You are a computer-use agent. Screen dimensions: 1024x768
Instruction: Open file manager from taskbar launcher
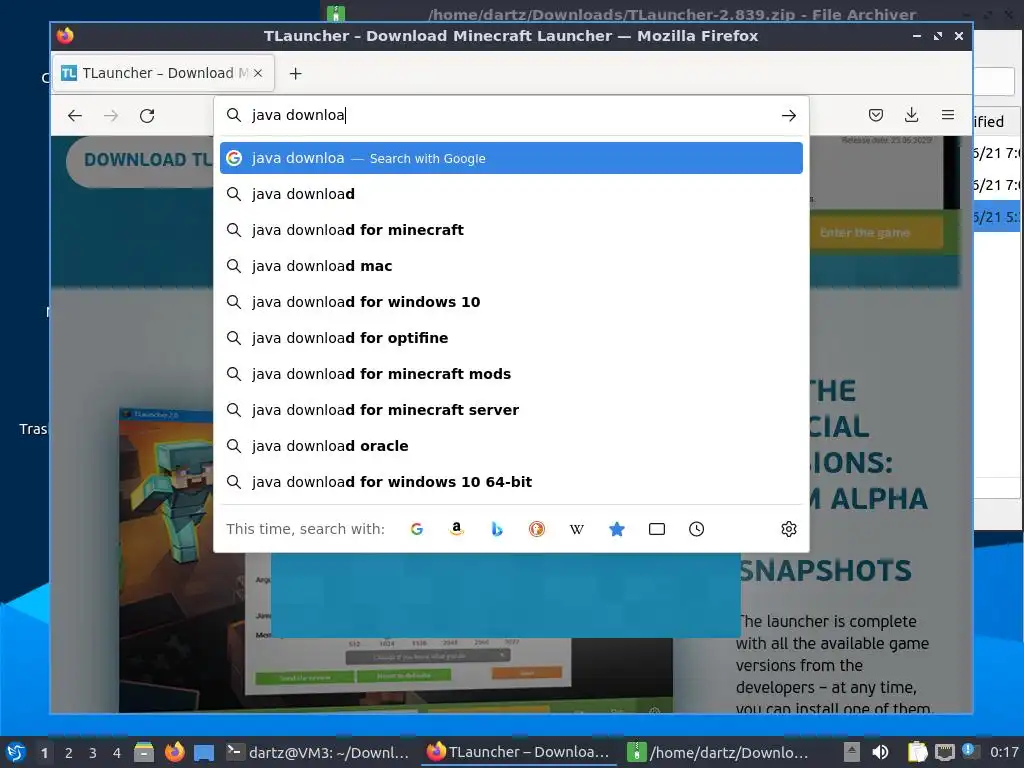click(x=144, y=752)
